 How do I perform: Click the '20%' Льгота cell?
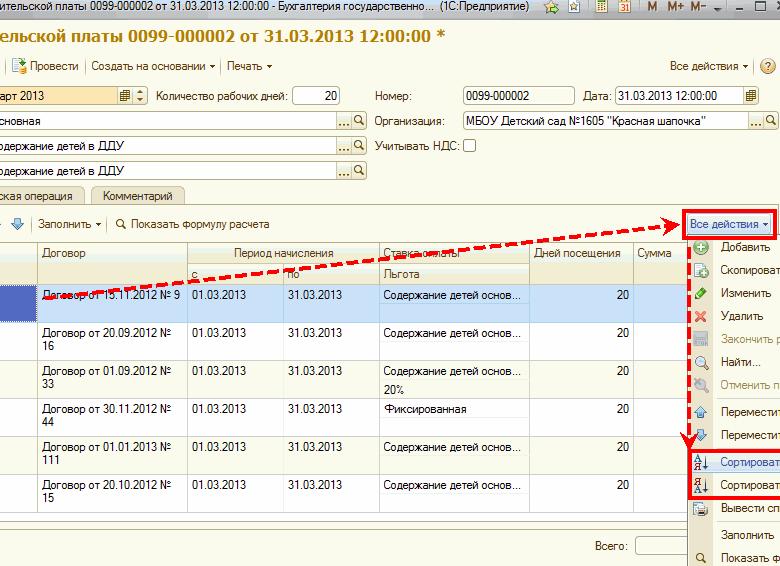coord(454,389)
